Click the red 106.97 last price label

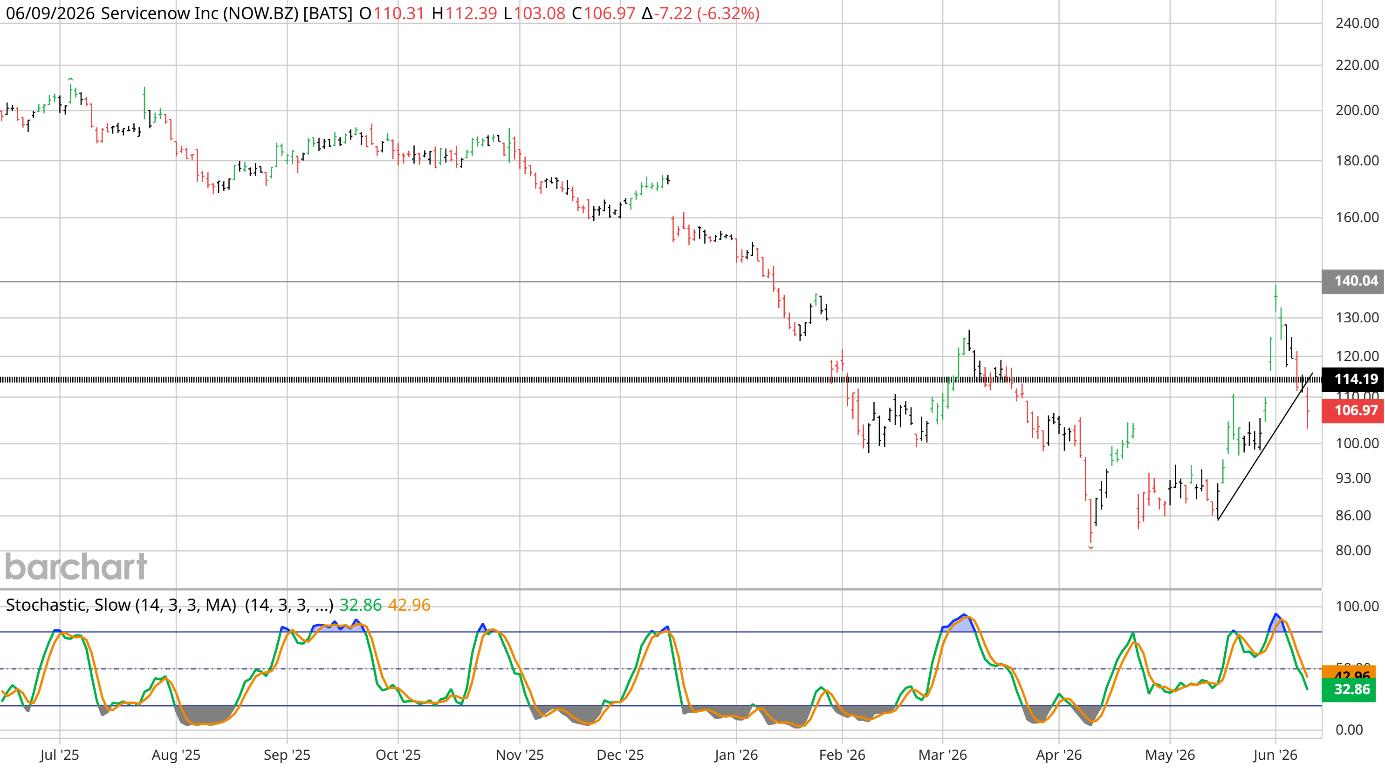click(x=1353, y=411)
